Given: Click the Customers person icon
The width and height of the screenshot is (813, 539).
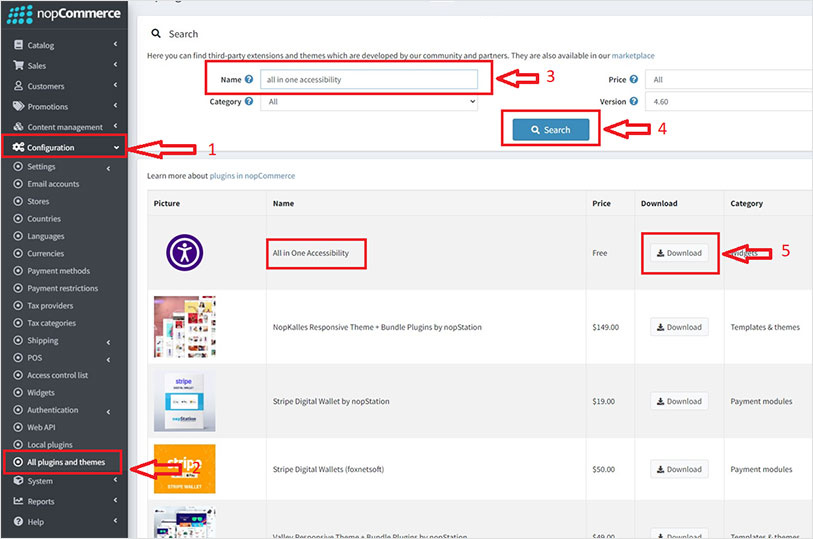Looking at the screenshot, I should coord(19,86).
